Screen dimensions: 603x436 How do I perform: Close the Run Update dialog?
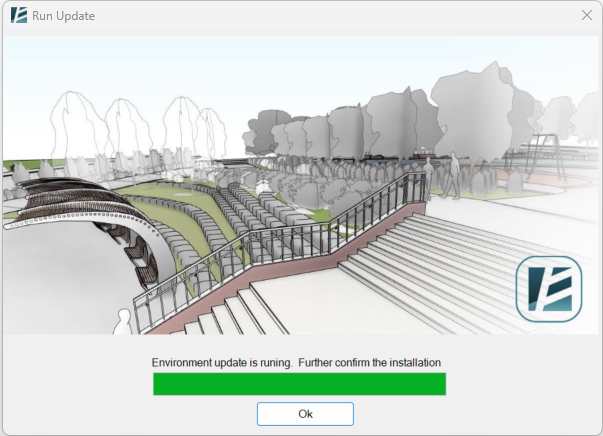point(586,15)
